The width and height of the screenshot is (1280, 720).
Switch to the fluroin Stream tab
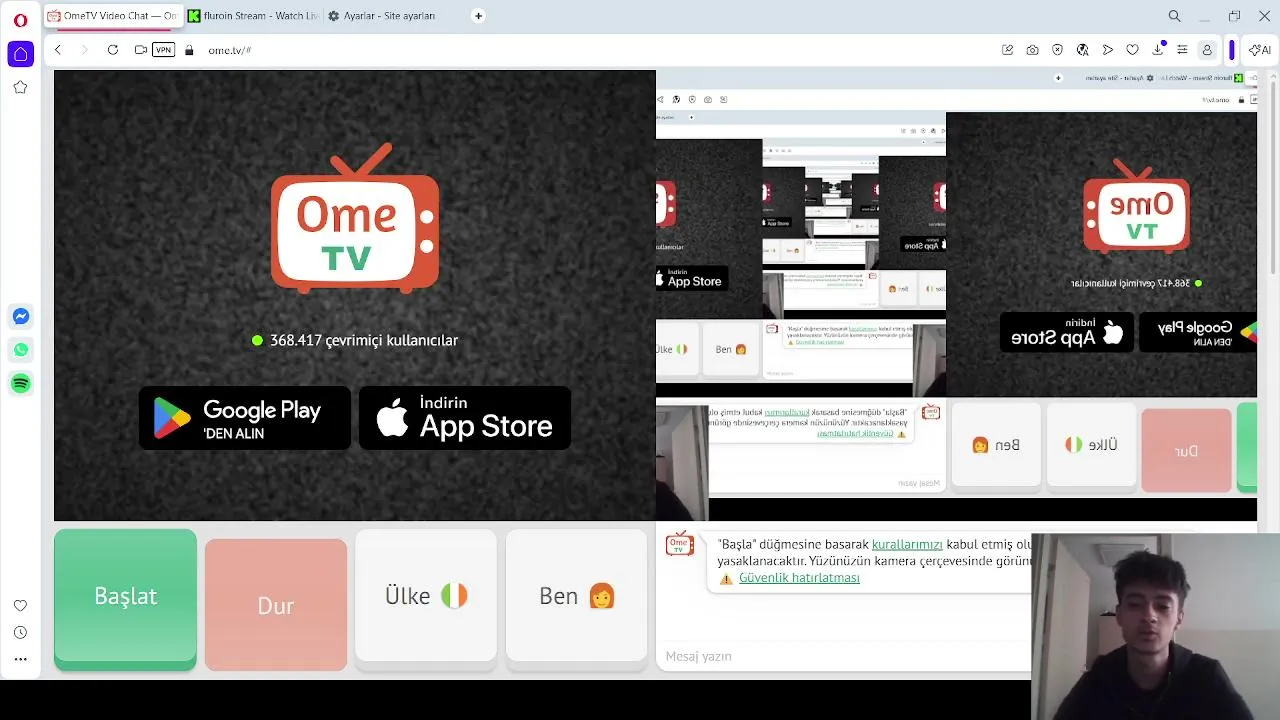point(254,16)
